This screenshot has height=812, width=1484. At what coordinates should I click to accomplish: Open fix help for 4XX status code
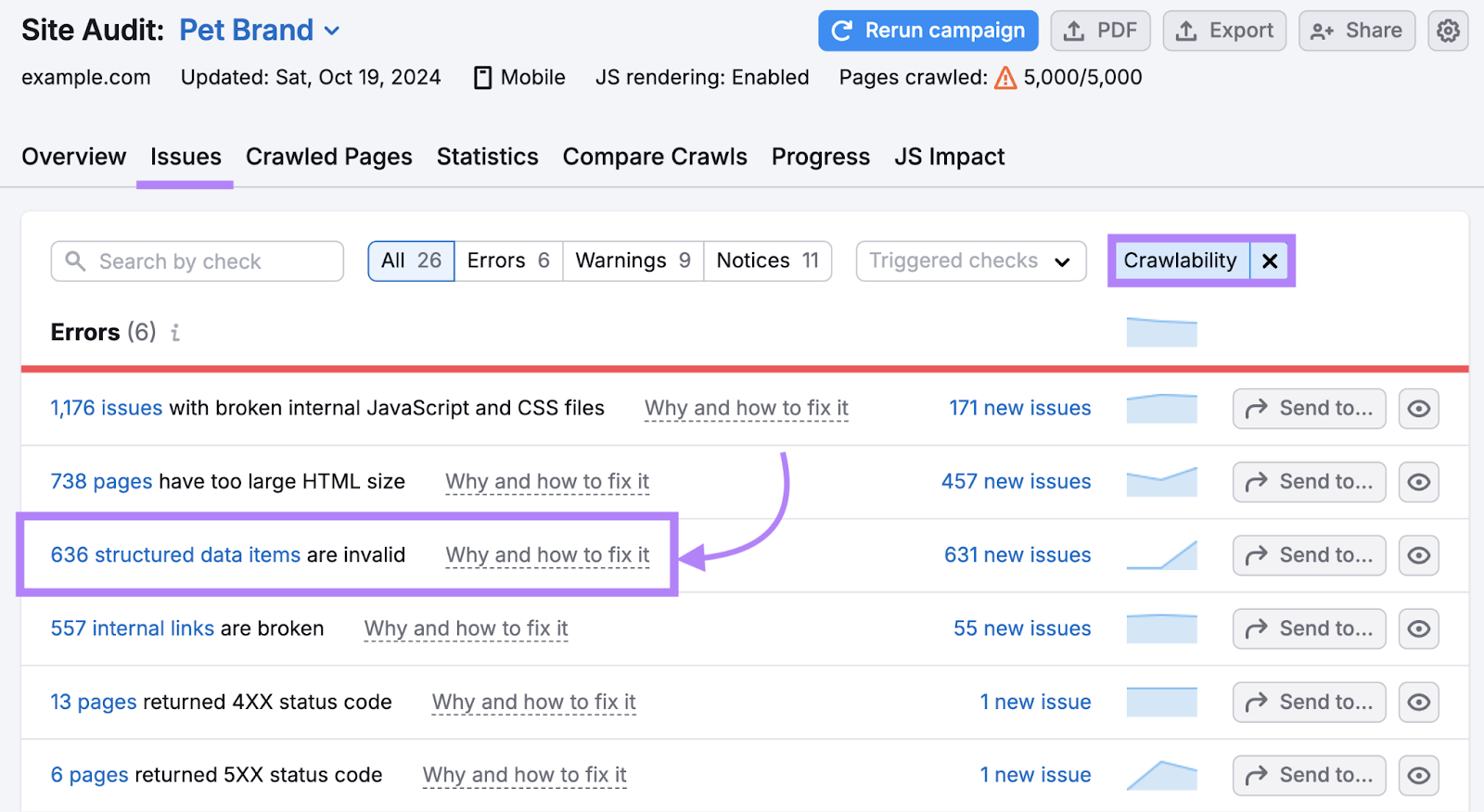pyautogui.click(x=534, y=703)
